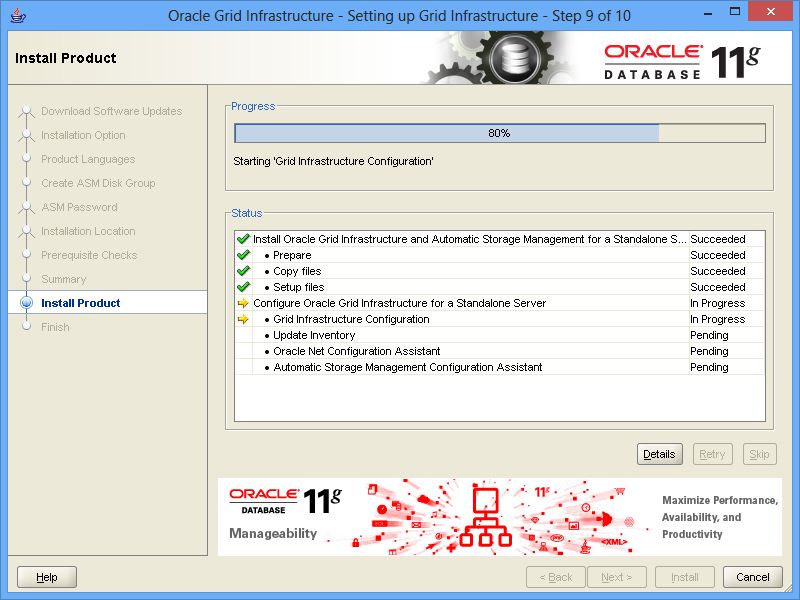Click the Oracle Database 11g header logo
Screen dimensions: 800x600
[x=682, y=61]
